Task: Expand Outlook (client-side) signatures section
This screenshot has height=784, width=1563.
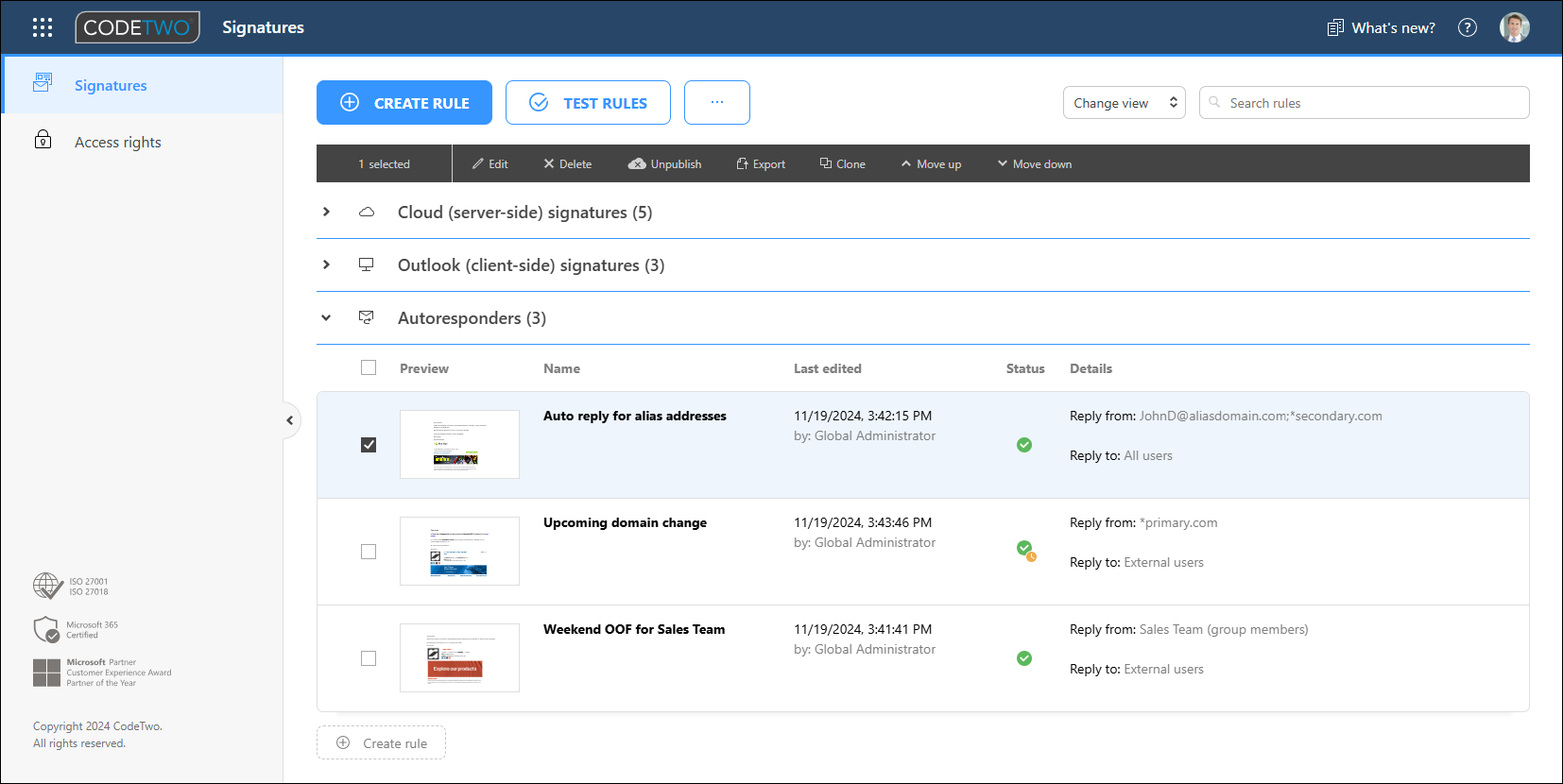Action: tap(326, 265)
